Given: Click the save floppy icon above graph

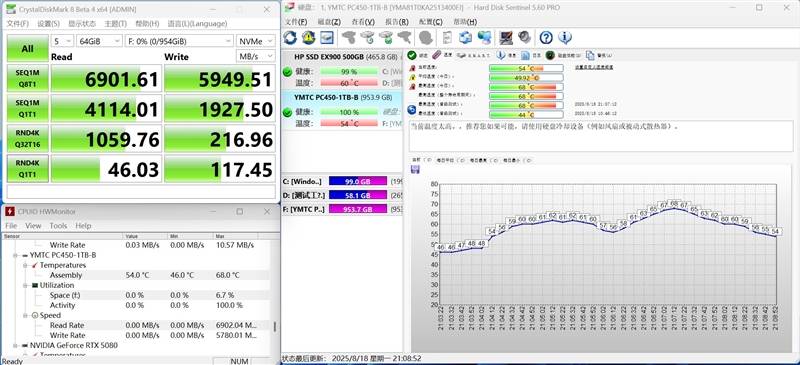Looking at the screenshot, I should [x=415, y=169].
